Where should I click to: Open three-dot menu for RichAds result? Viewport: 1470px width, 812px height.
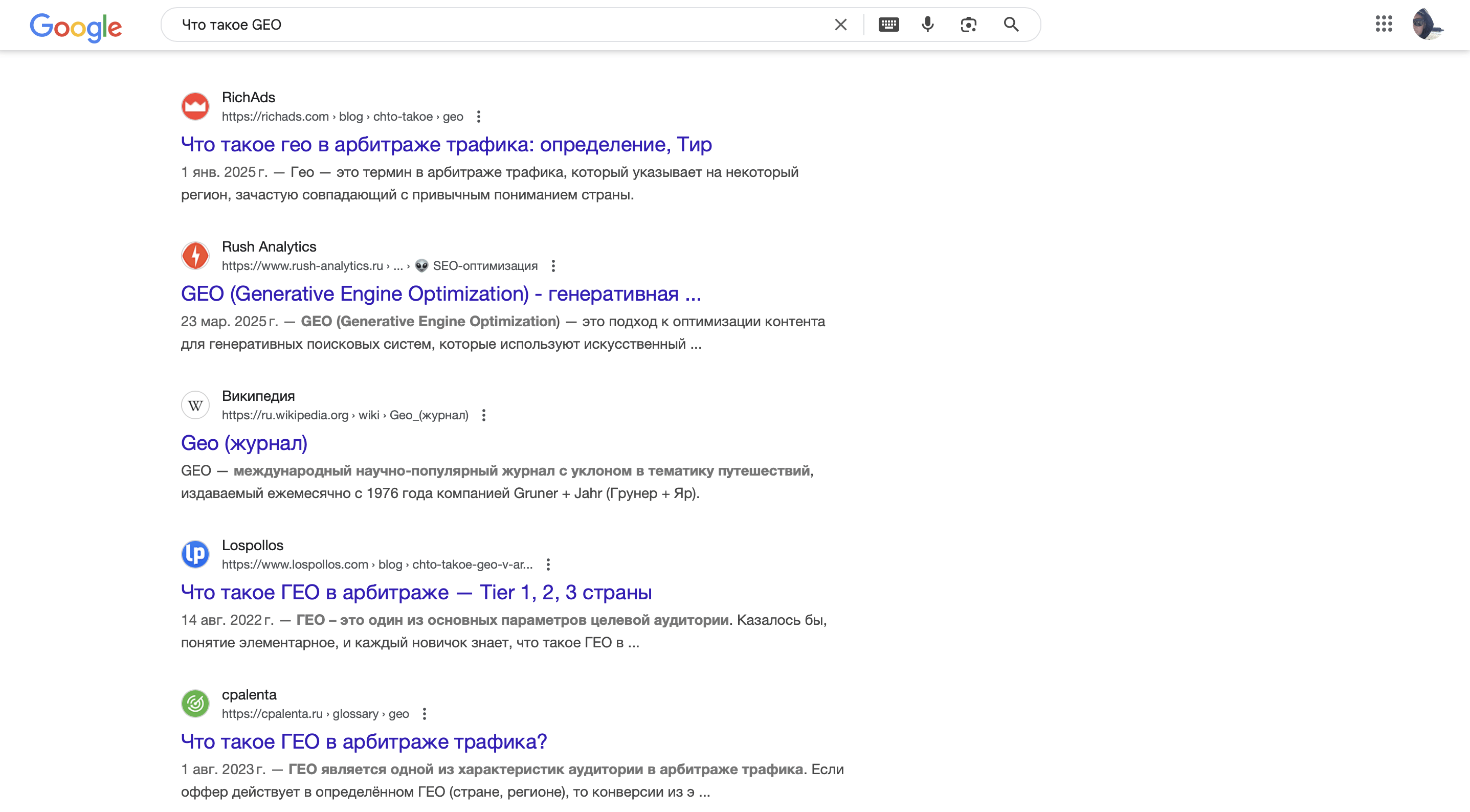[478, 117]
